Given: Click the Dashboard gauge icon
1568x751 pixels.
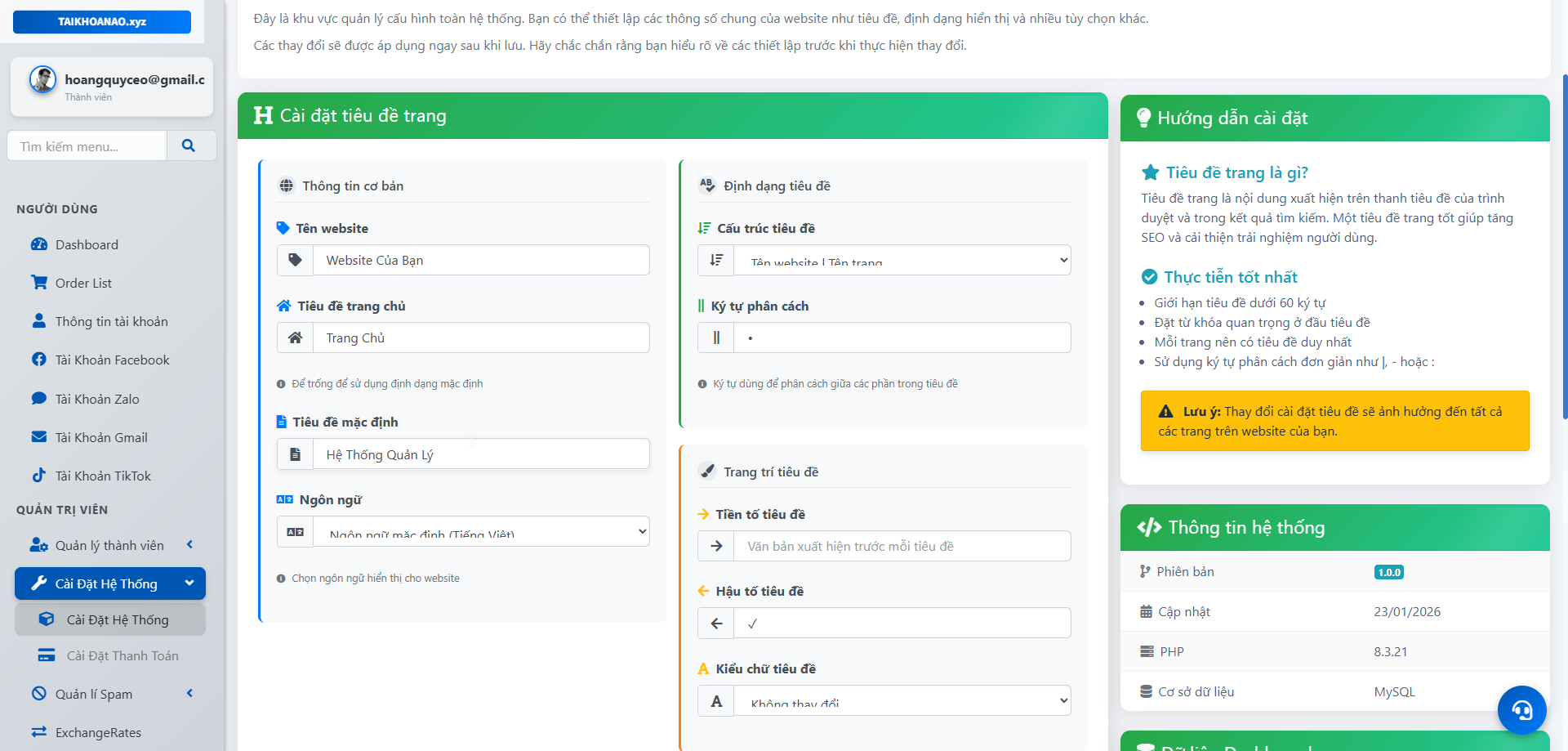Looking at the screenshot, I should 38,244.
